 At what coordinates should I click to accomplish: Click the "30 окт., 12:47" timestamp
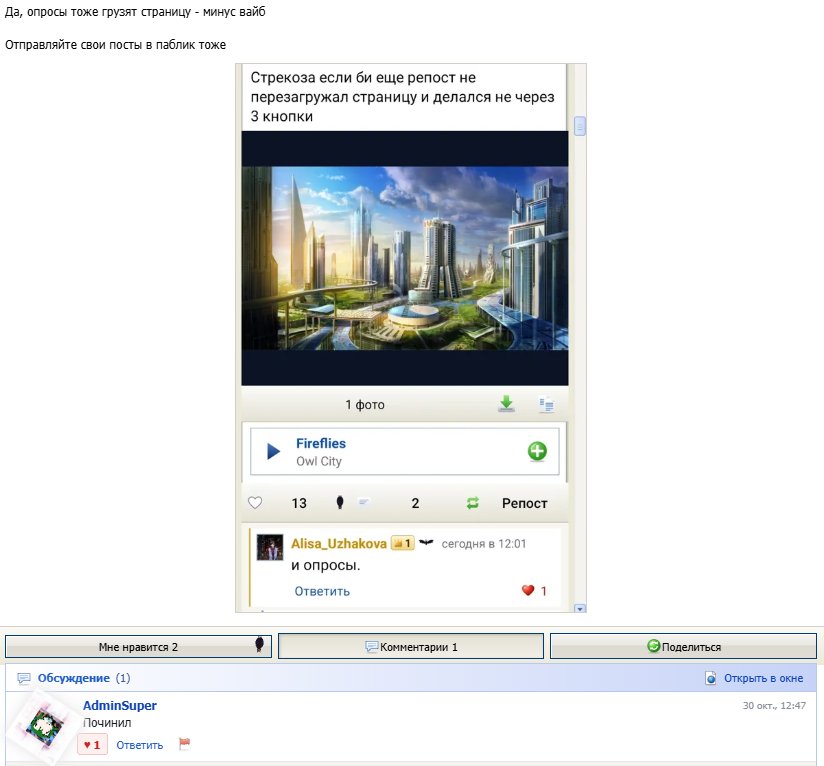[774, 706]
